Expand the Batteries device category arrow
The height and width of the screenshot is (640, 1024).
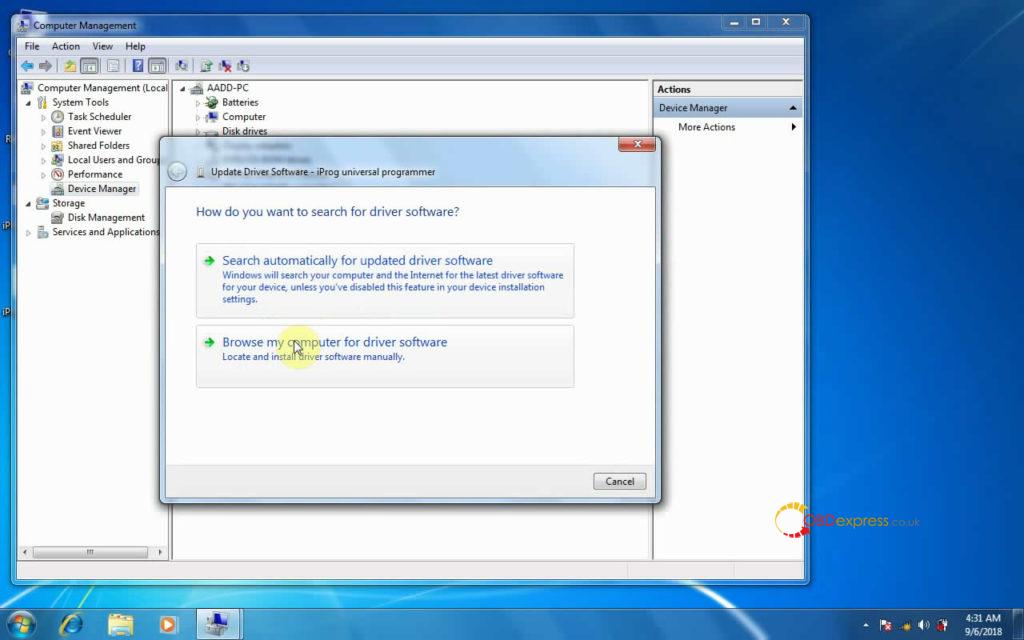198,103
